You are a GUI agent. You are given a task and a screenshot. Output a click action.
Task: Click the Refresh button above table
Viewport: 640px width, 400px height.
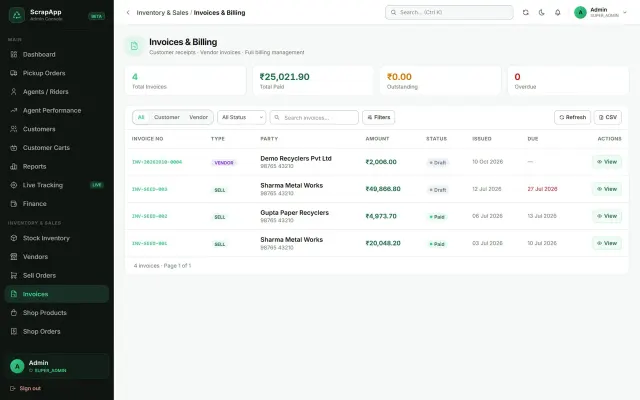pyautogui.click(x=572, y=117)
